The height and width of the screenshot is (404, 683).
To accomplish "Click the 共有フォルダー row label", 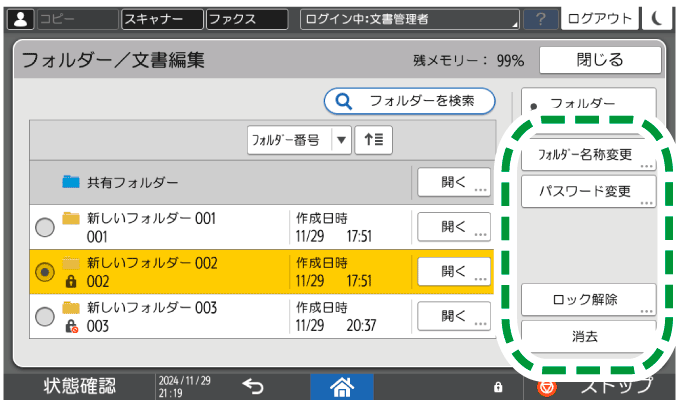I will click(132, 182).
